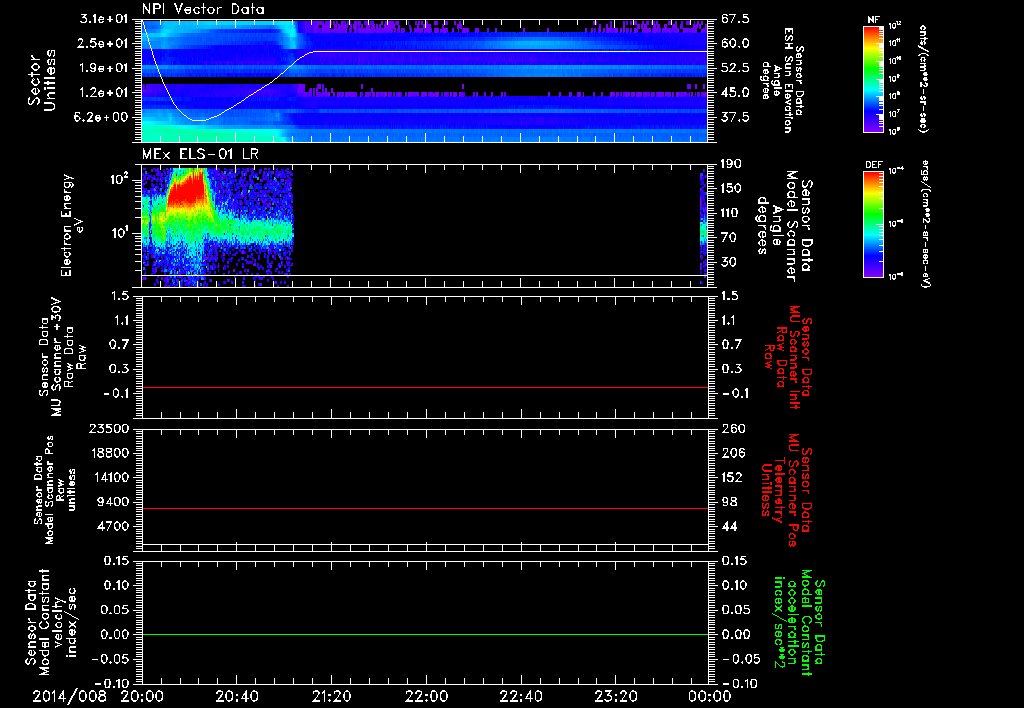Click the 'ESH Sun Elevation Angle' axis label
This screenshot has width=1024, height=708.
tap(782, 80)
